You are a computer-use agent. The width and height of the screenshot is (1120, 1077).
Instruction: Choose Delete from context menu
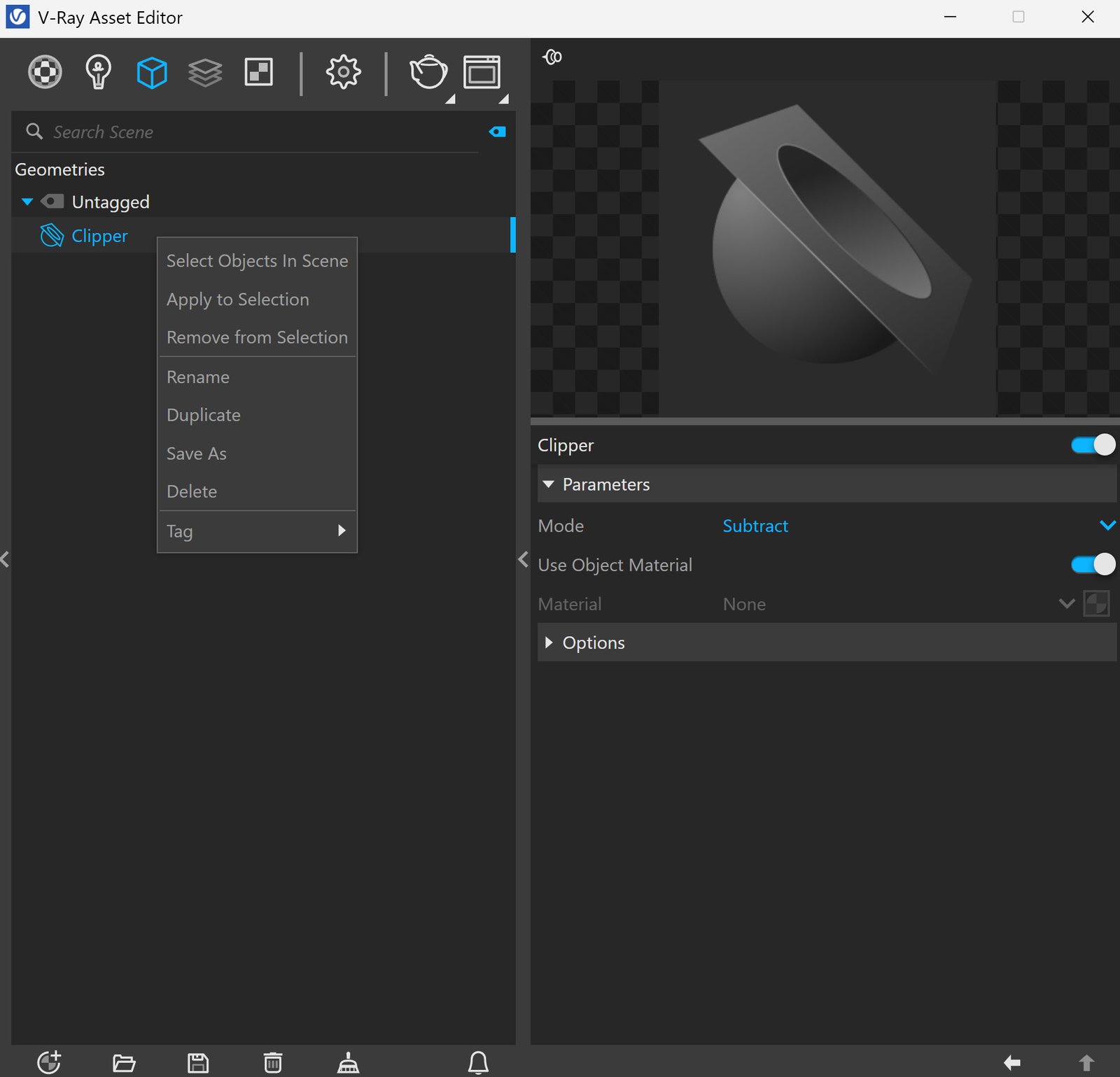(x=257, y=491)
